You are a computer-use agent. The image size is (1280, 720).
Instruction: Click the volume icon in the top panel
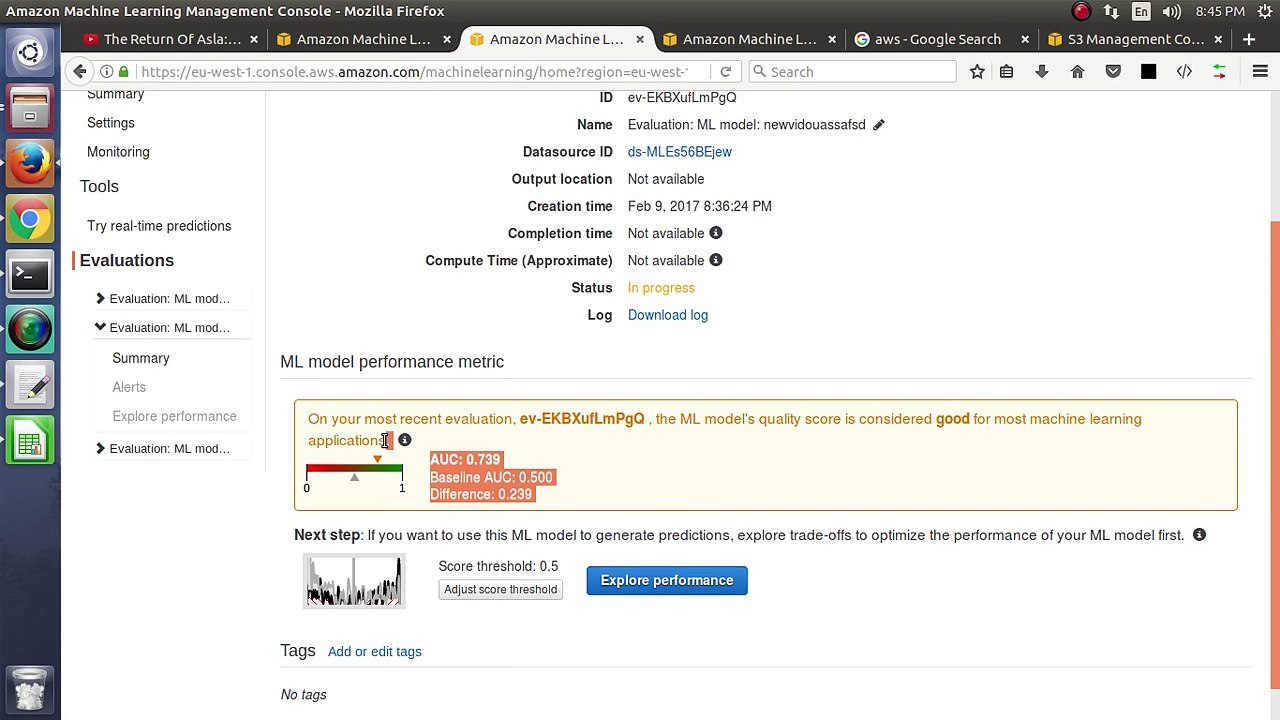pyautogui.click(x=1171, y=12)
